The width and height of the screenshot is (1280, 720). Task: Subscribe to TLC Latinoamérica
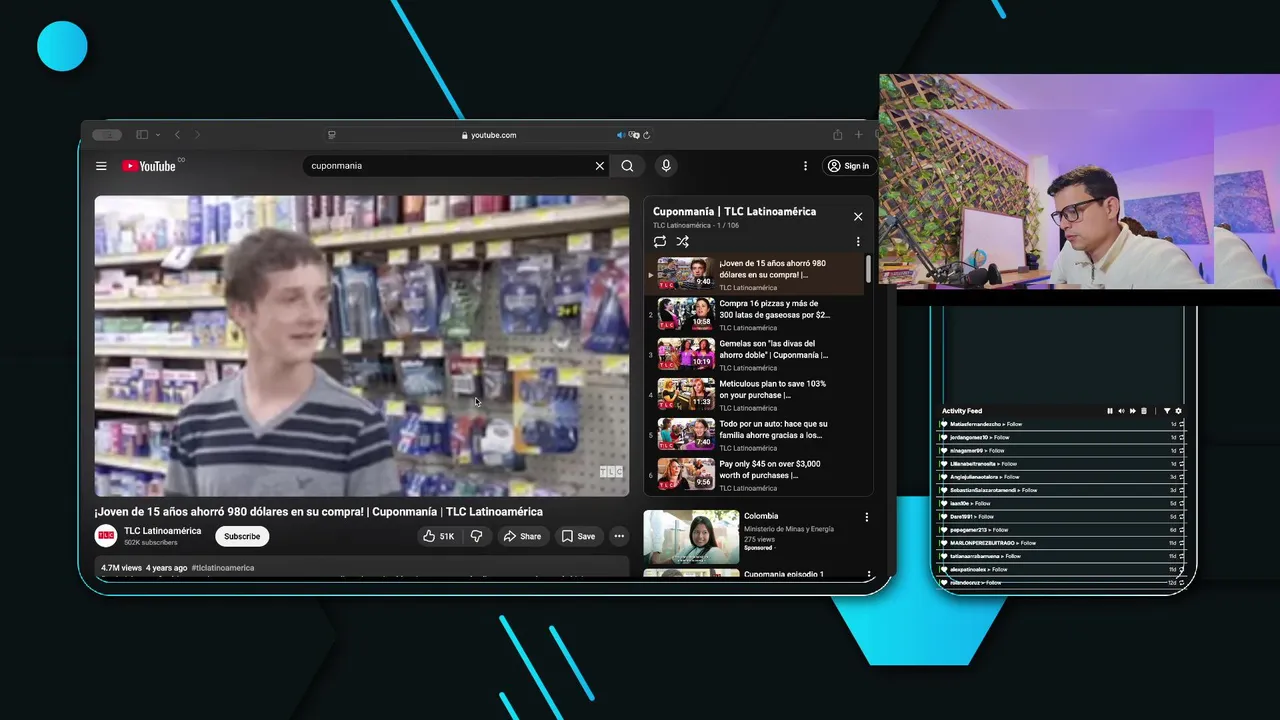point(242,536)
